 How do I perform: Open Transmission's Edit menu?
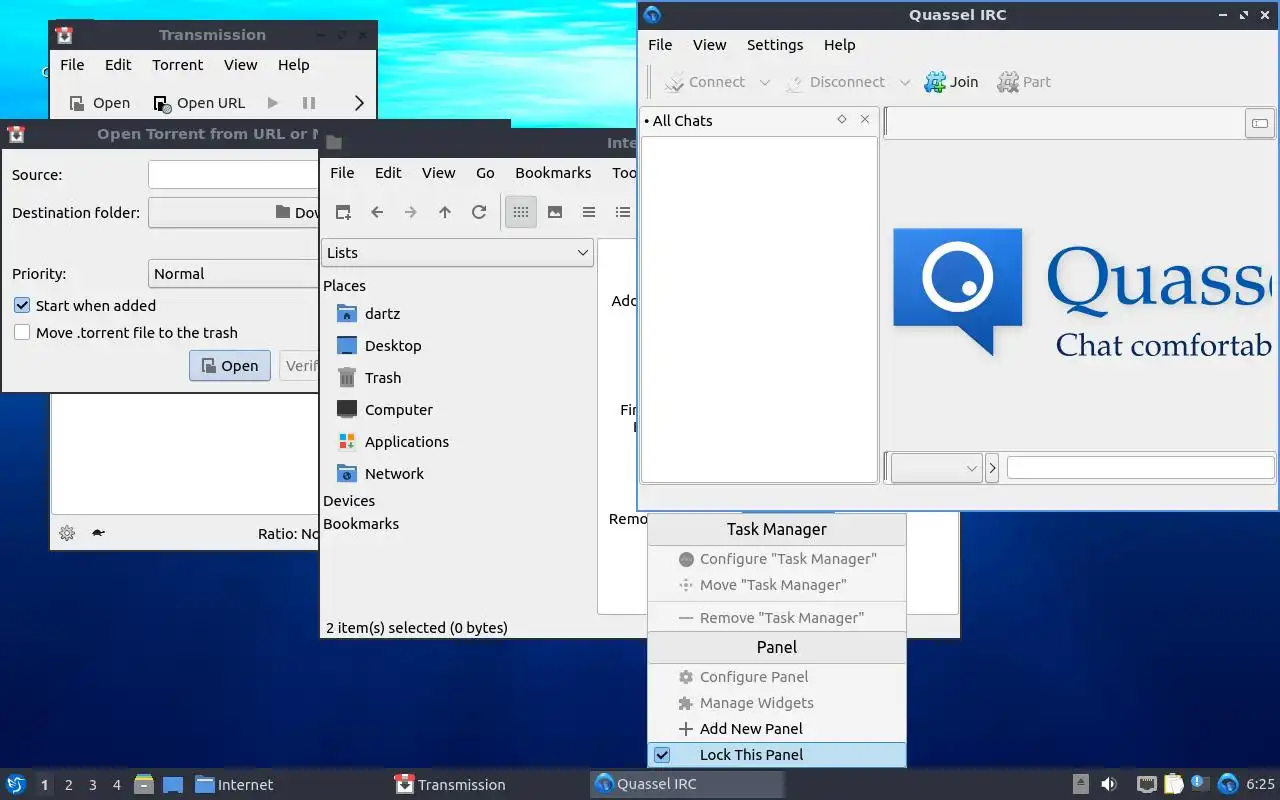click(118, 65)
